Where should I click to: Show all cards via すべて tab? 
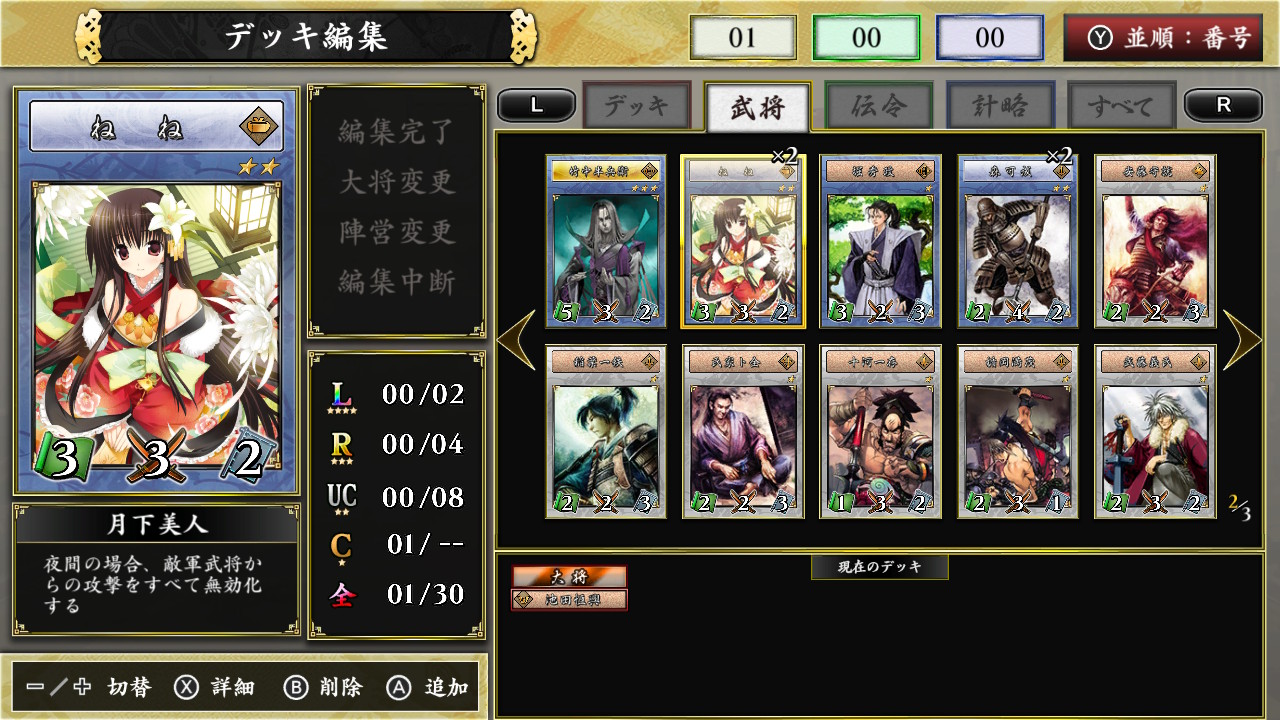click(1121, 106)
